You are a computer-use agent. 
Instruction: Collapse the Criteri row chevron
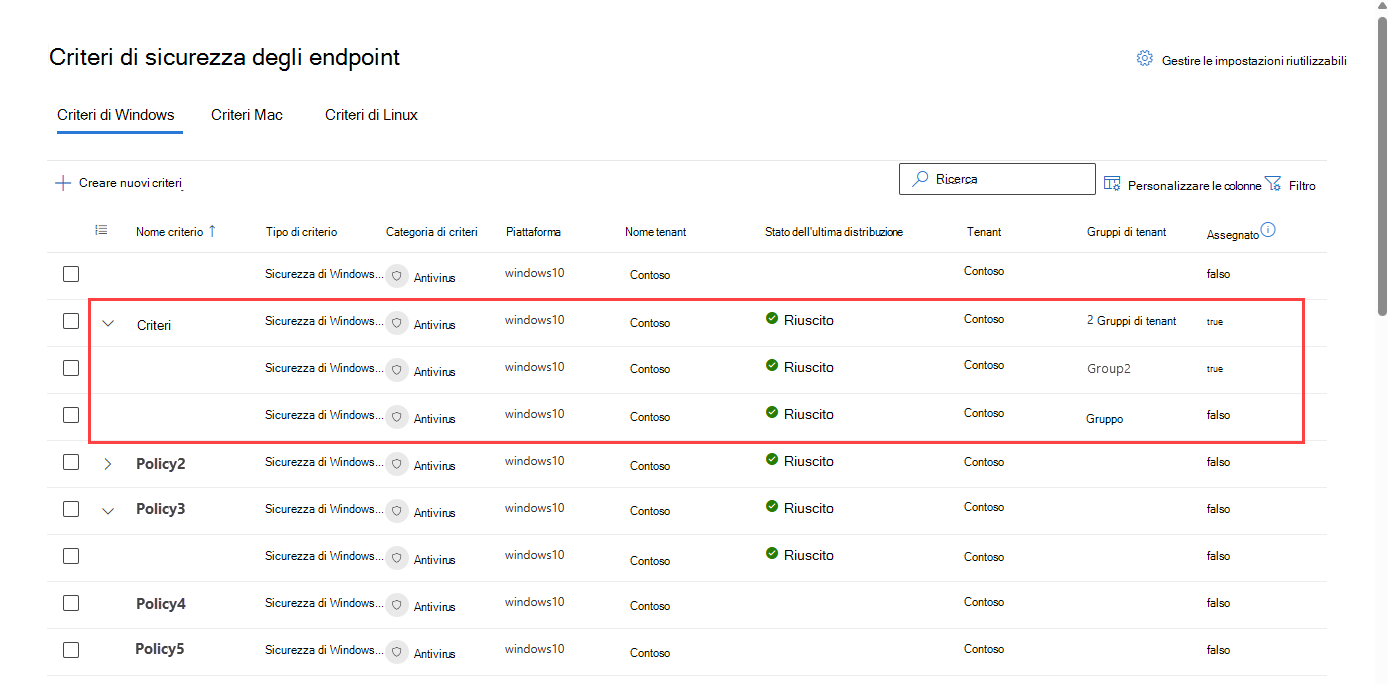coord(109,323)
